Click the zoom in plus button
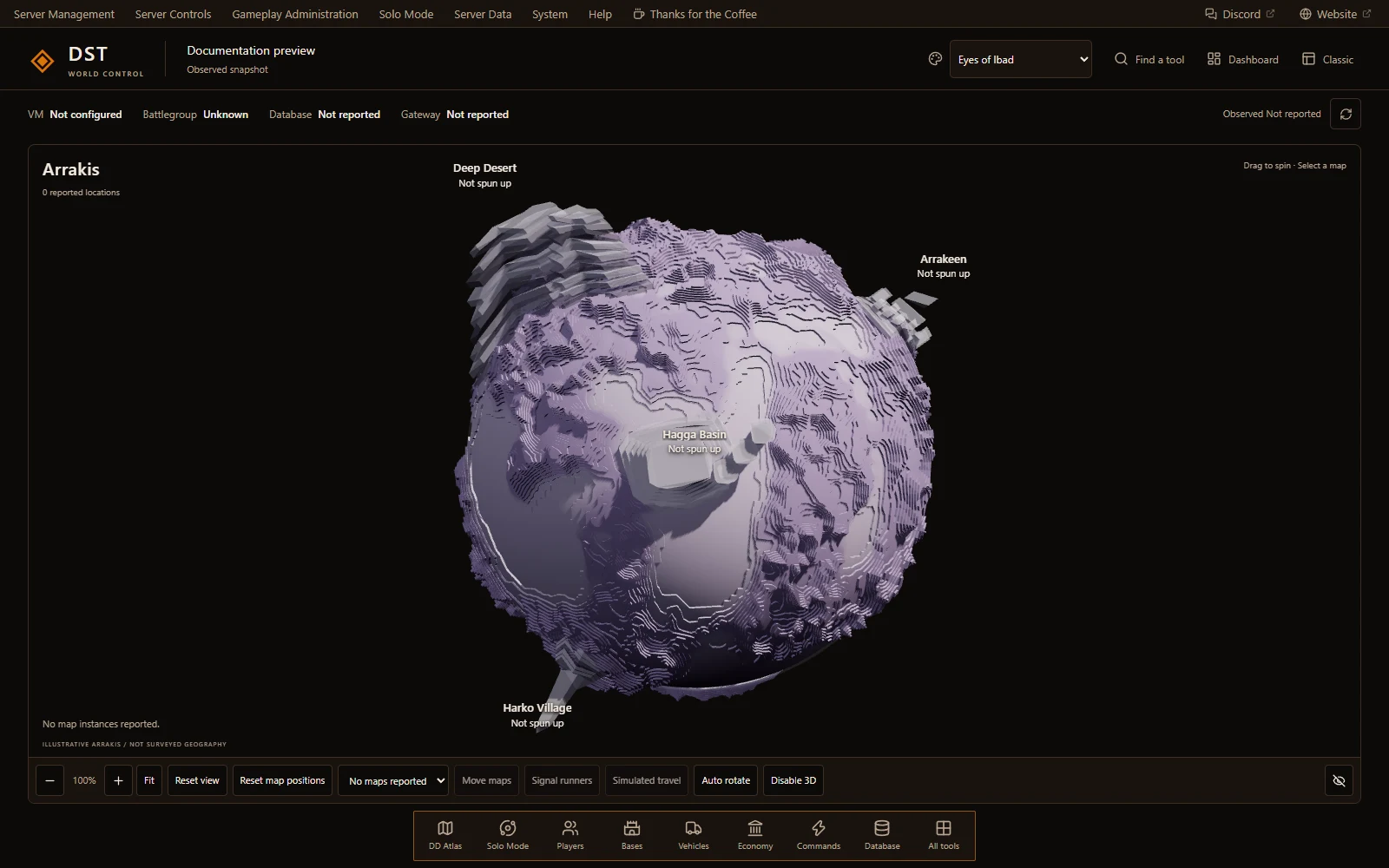Screen dimensions: 1389x868 point(119,780)
